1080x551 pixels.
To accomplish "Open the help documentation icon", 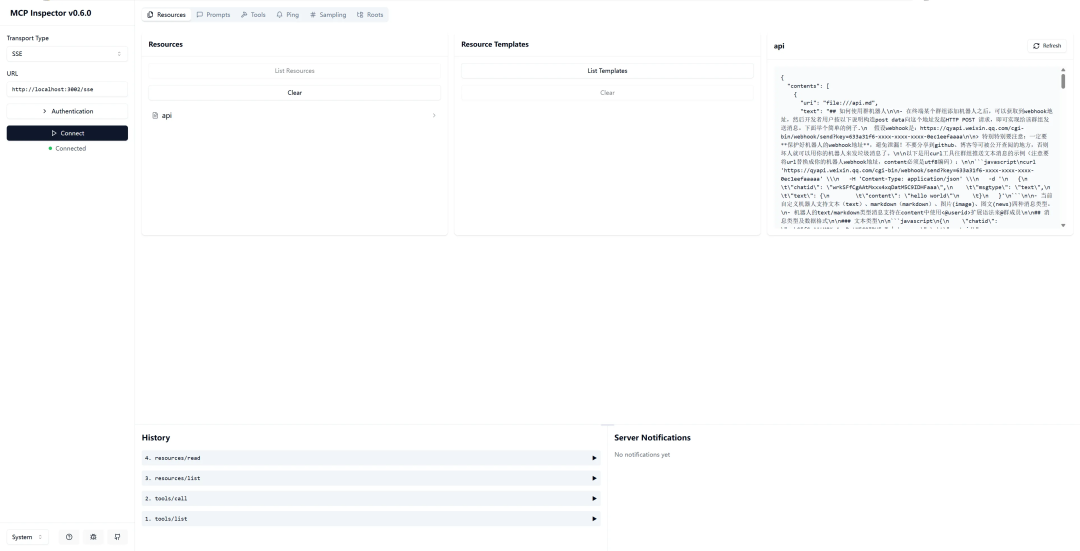I will coord(69,537).
